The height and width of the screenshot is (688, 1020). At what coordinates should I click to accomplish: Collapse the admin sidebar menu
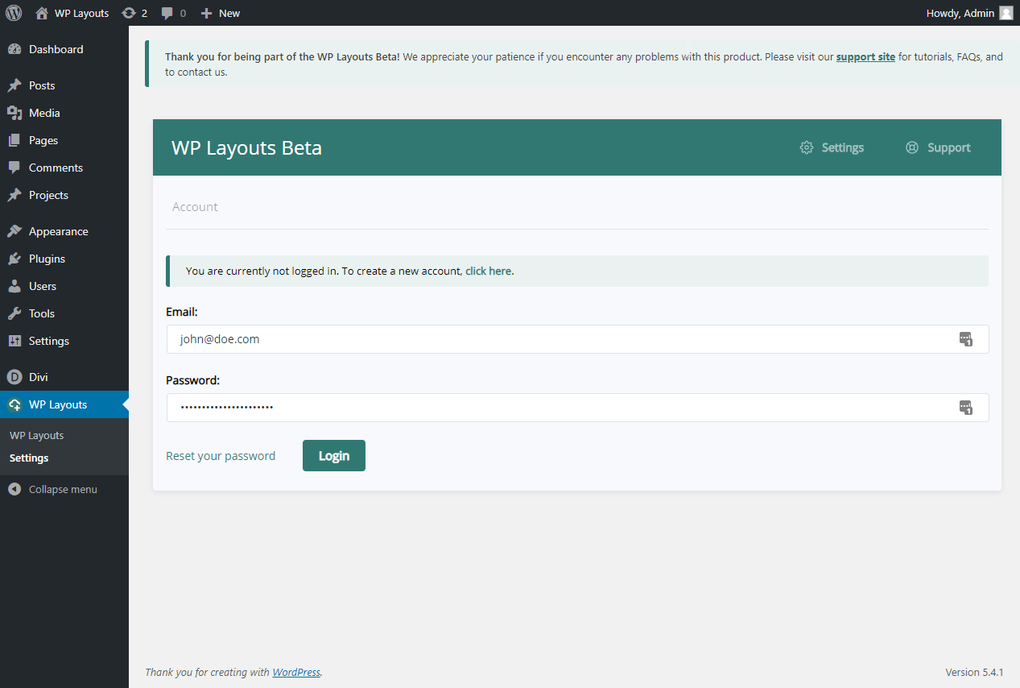coord(61,489)
